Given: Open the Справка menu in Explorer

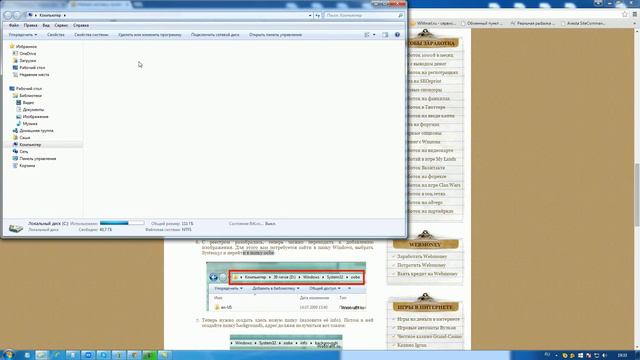Looking at the screenshot, I should (81, 25).
